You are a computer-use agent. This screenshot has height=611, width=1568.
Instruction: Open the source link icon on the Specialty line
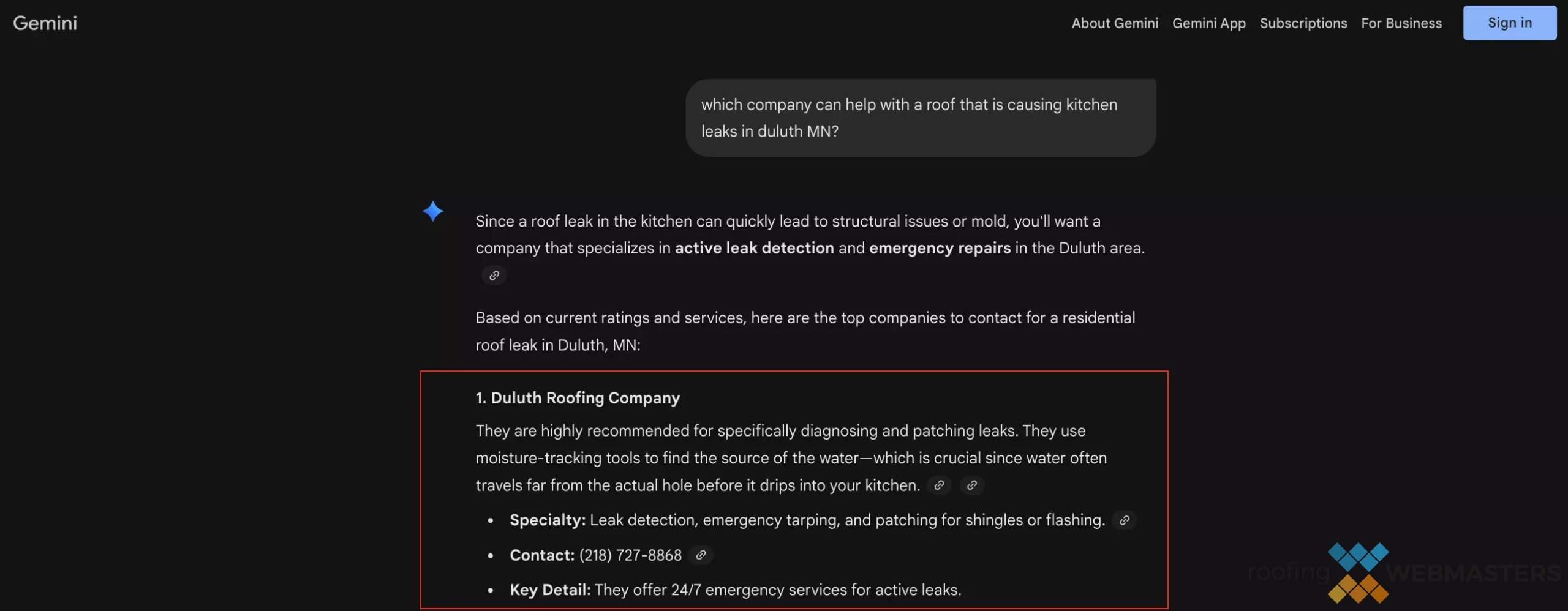pyautogui.click(x=1124, y=520)
